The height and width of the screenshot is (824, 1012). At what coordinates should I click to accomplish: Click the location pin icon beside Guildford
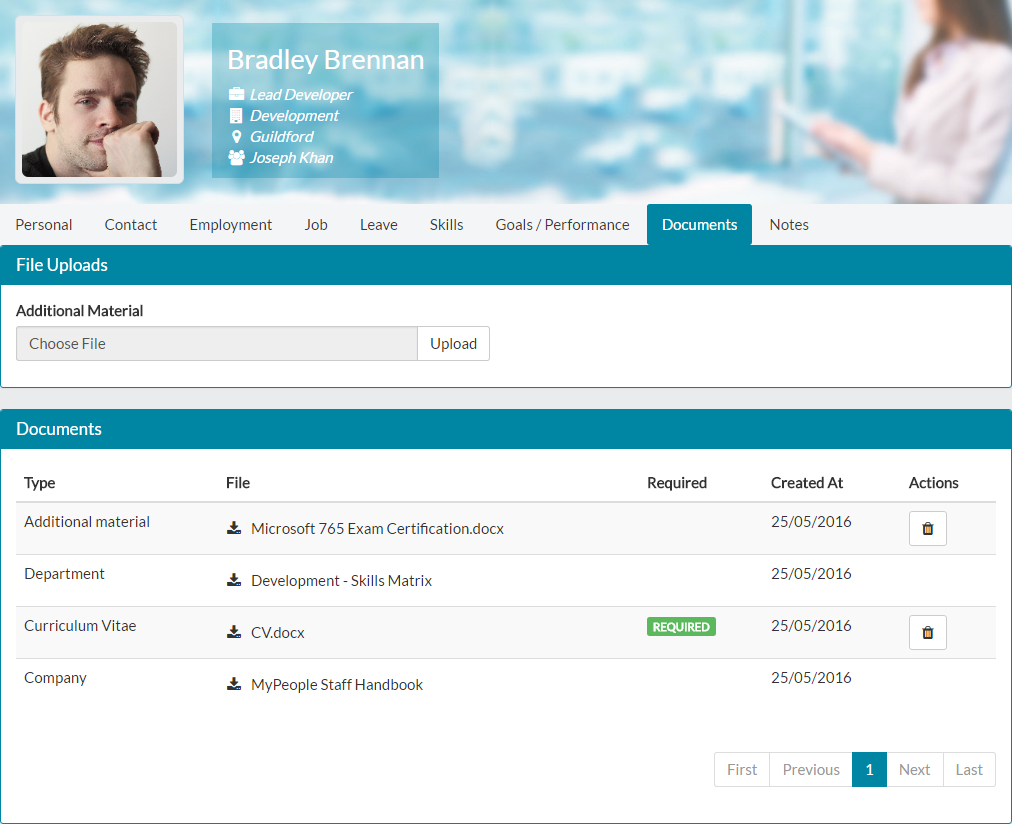pos(236,137)
